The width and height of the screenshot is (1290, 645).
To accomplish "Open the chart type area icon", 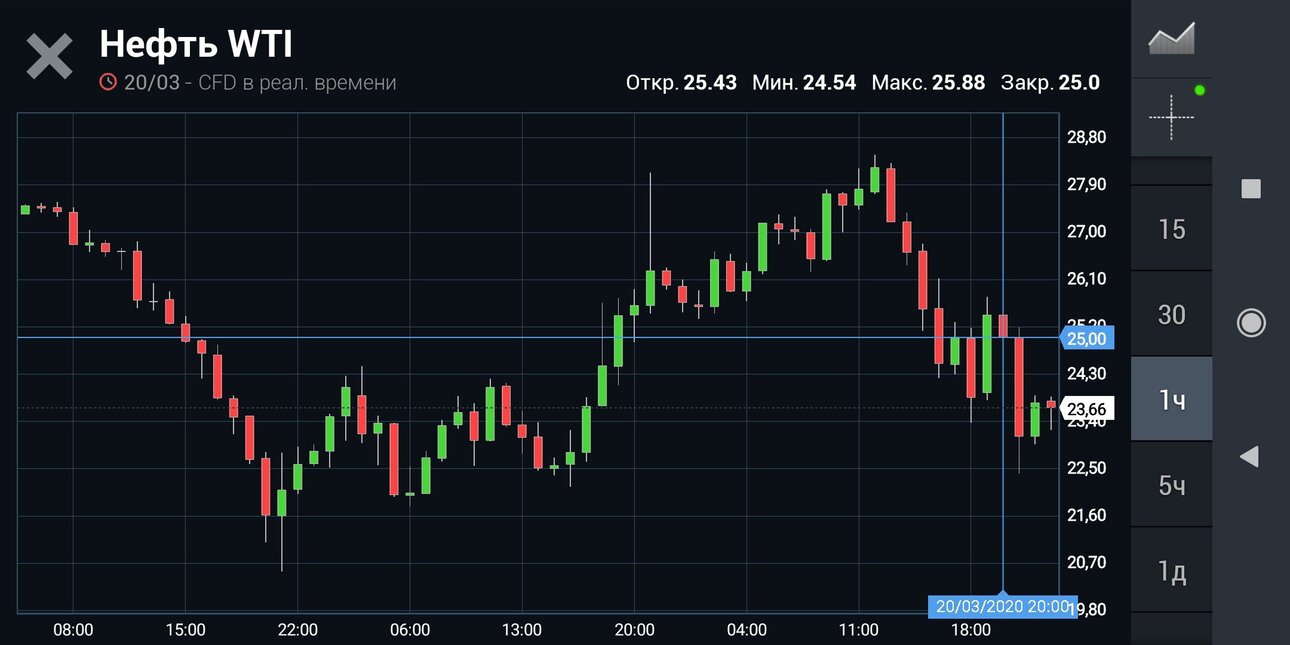I will pyautogui.click(x=1171, y=39).
